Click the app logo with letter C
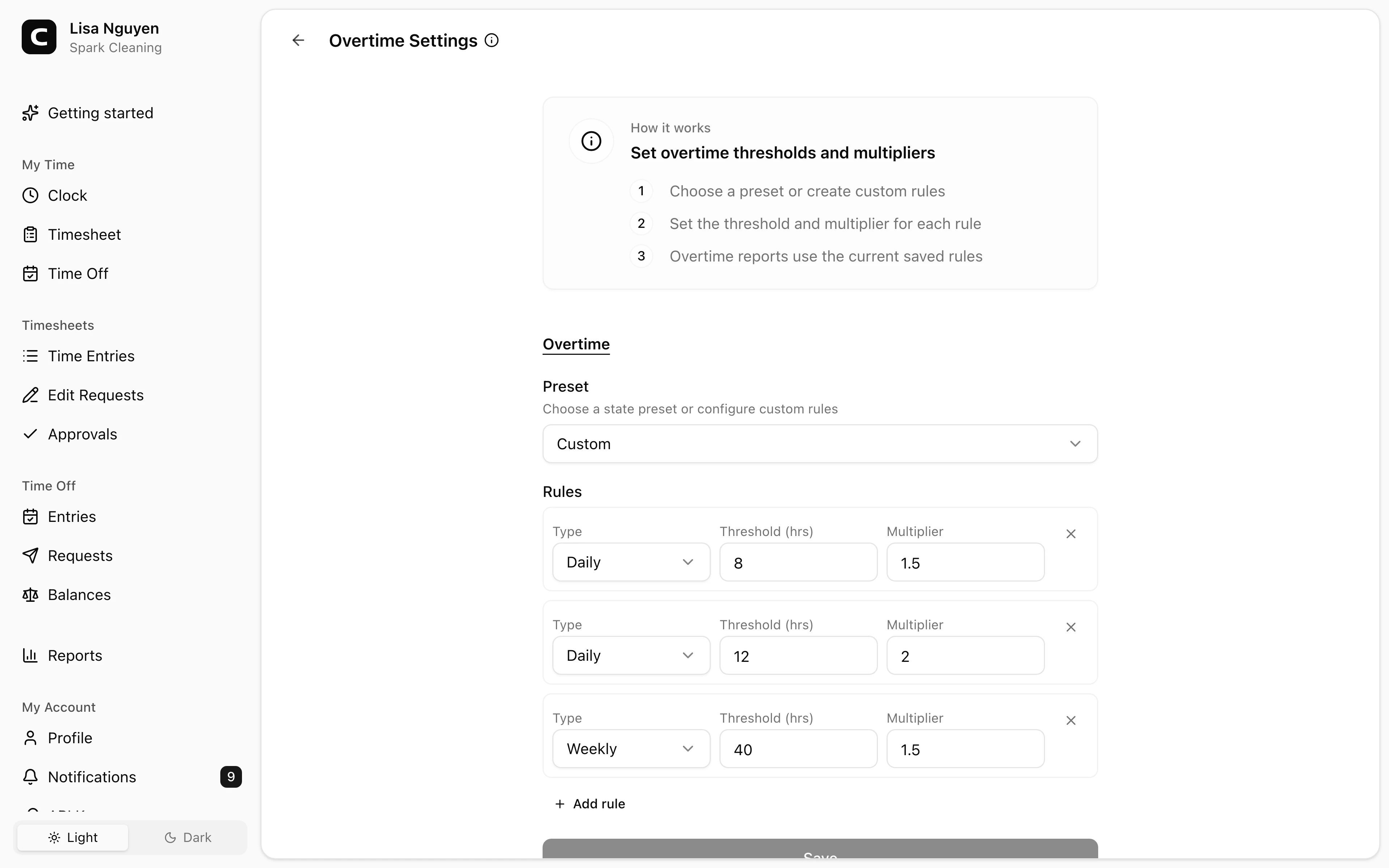Image resolution: width=1389 pixels, height=868 pixels. [x=39, y=37]
